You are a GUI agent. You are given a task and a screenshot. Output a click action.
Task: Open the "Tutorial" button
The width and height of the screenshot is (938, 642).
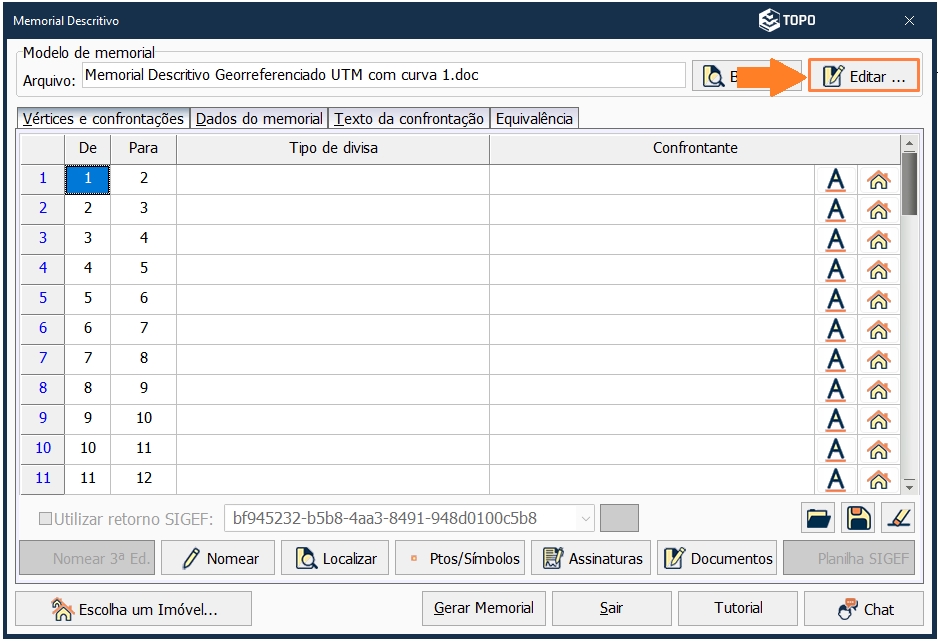737,608
